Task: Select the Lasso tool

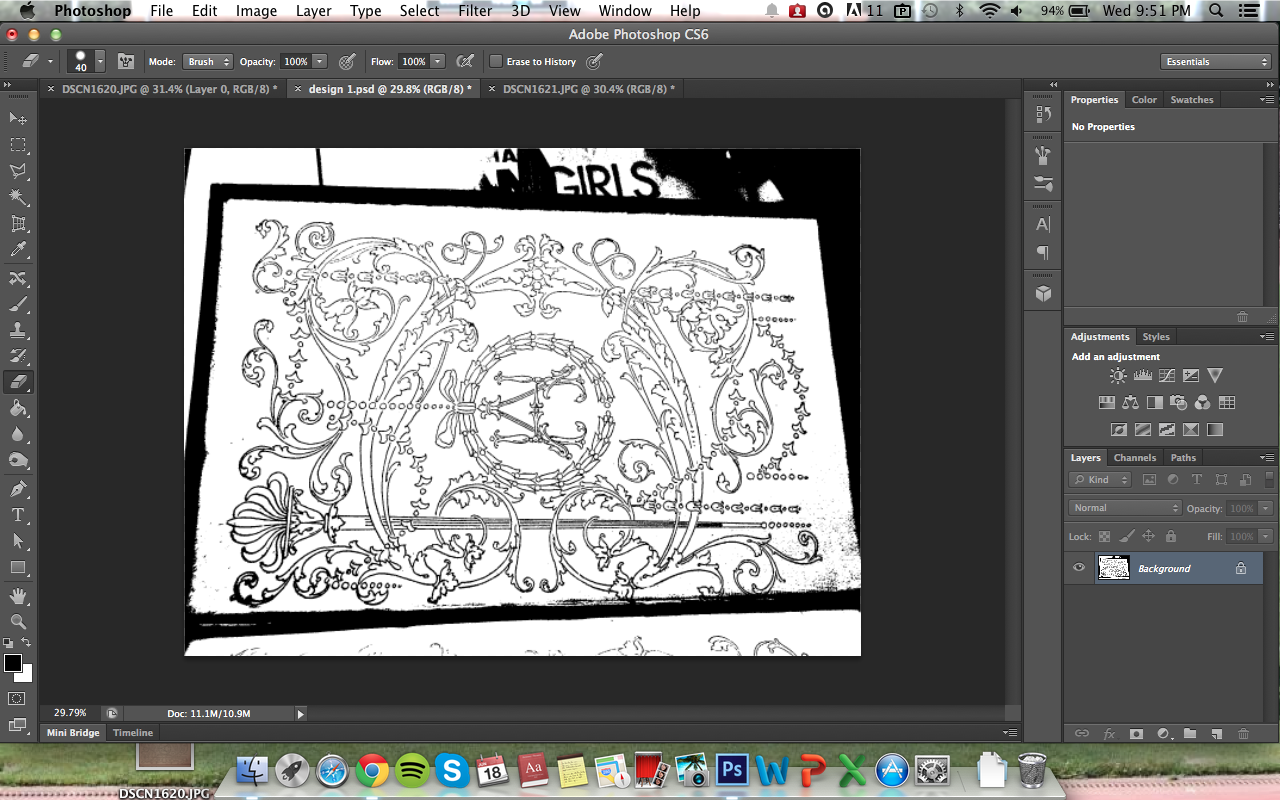Action: [x=18, y=171]
